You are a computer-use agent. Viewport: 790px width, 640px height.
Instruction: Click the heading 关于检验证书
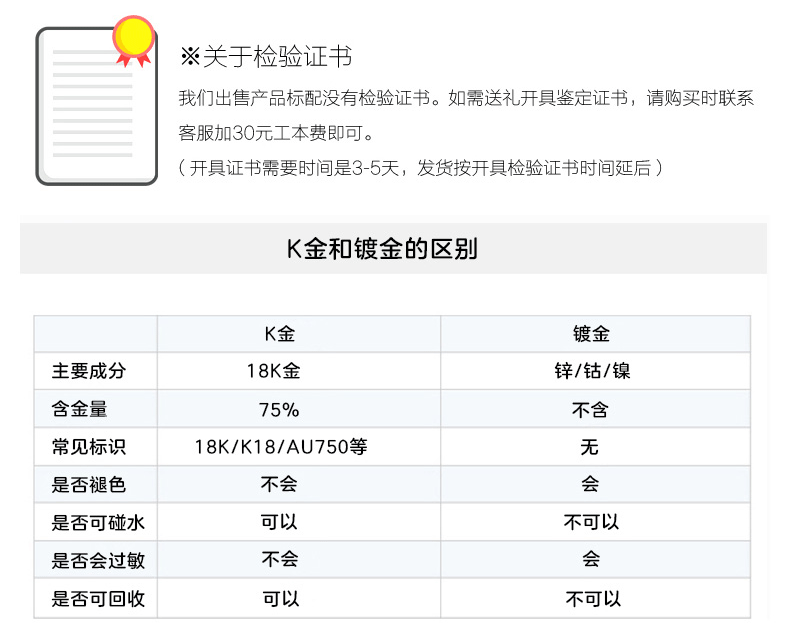(266, 56)
